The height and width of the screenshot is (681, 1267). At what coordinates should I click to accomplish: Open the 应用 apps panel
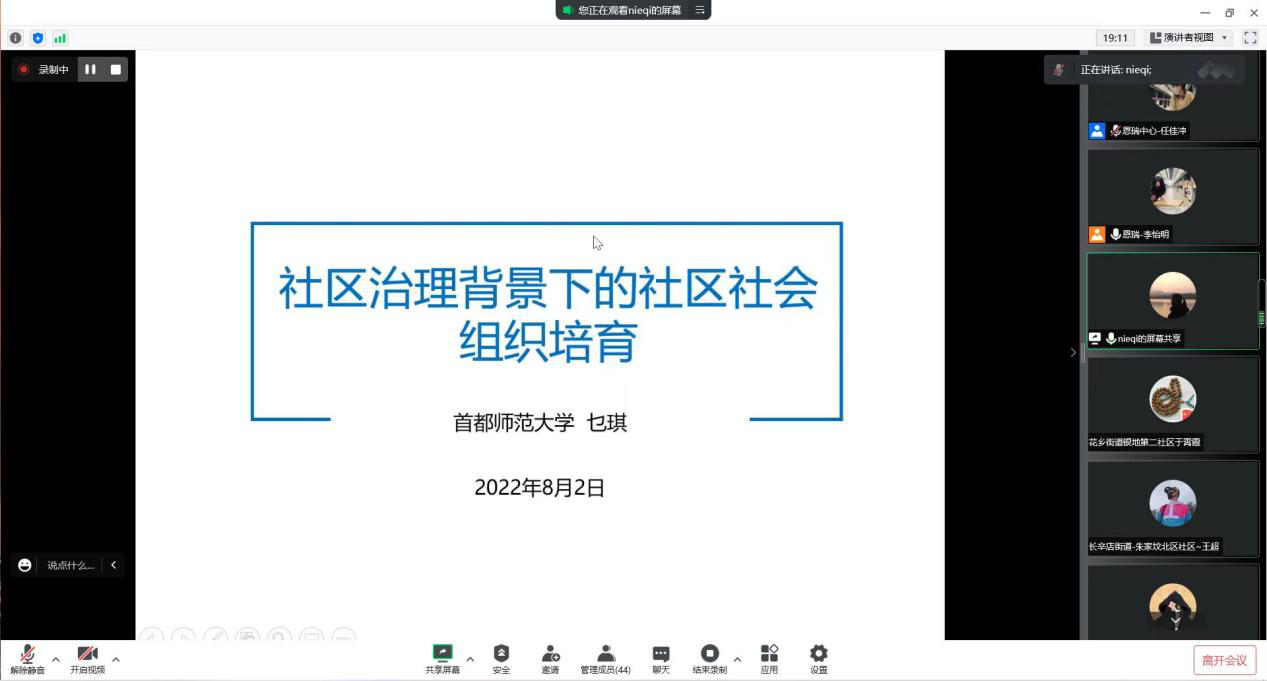coord(769,659)
